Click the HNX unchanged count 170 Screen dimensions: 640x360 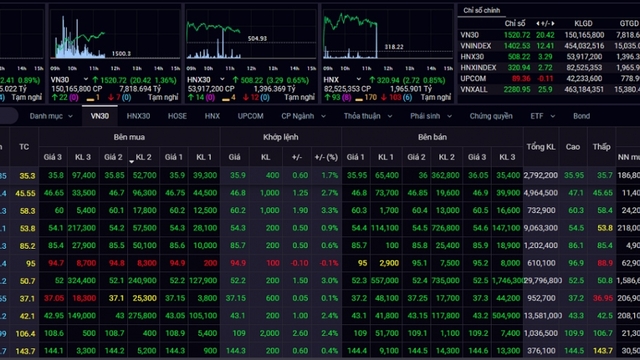pyautogui.click(x=366, y=98)
